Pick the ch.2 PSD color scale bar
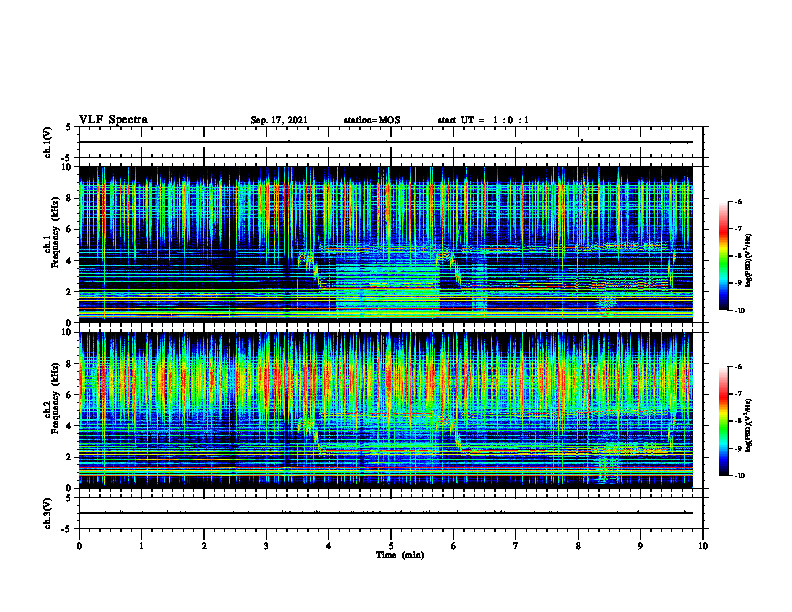Screen dimensions: 792x612 click(723, 421)
